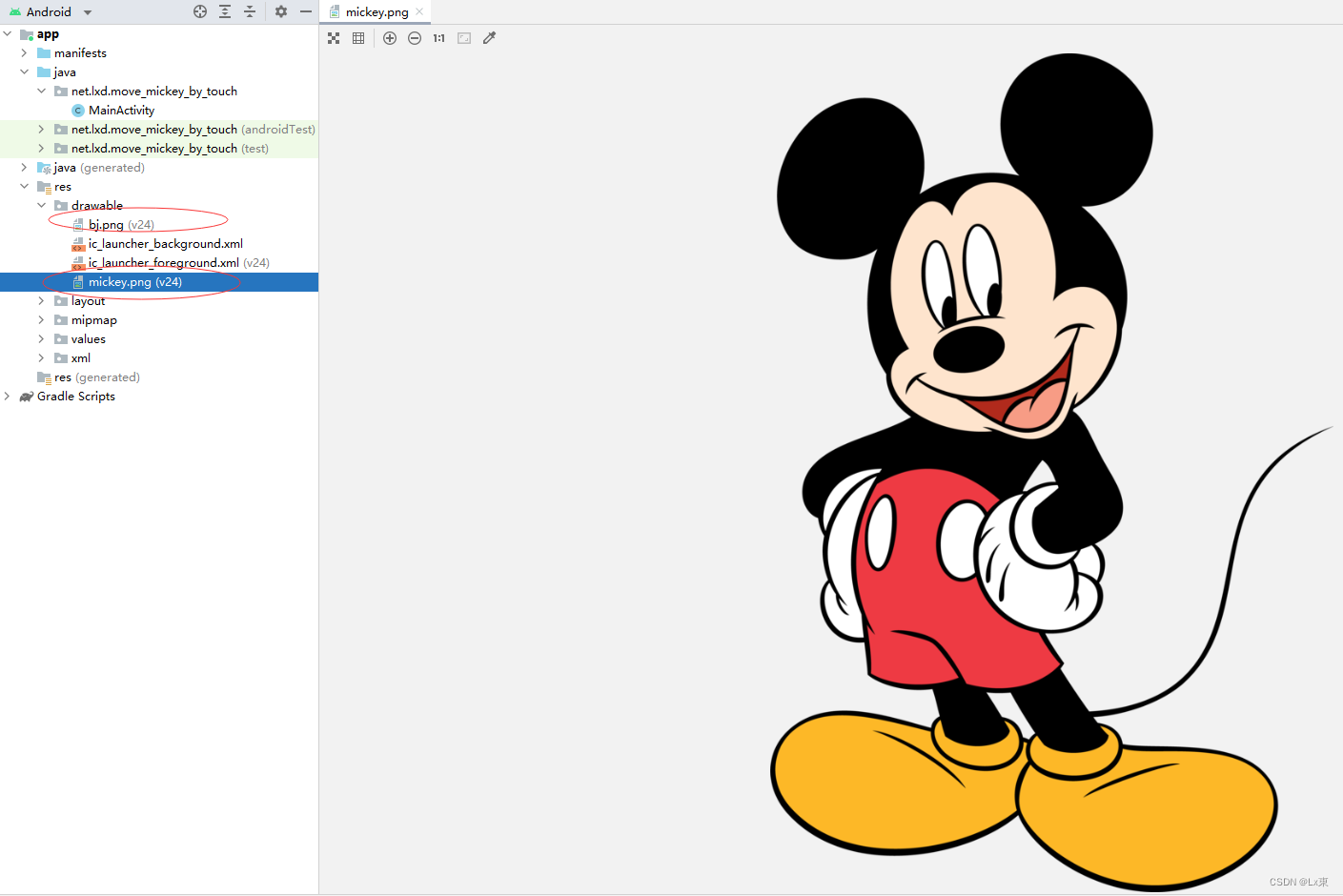
Task: Select ic_launcher_foreground.xml file
Action: [x=179, y=263]
